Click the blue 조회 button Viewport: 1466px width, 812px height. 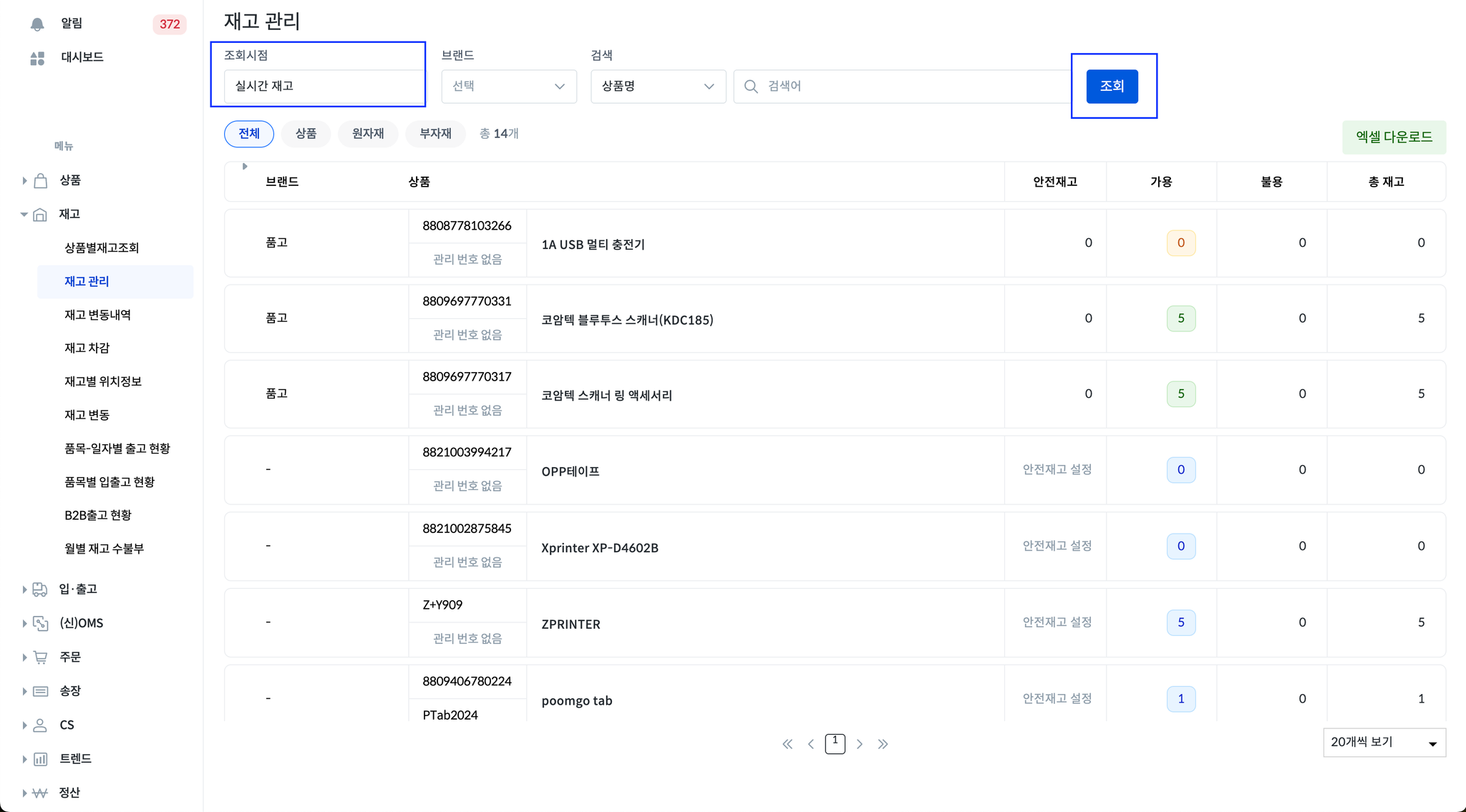coord(1112,87)
